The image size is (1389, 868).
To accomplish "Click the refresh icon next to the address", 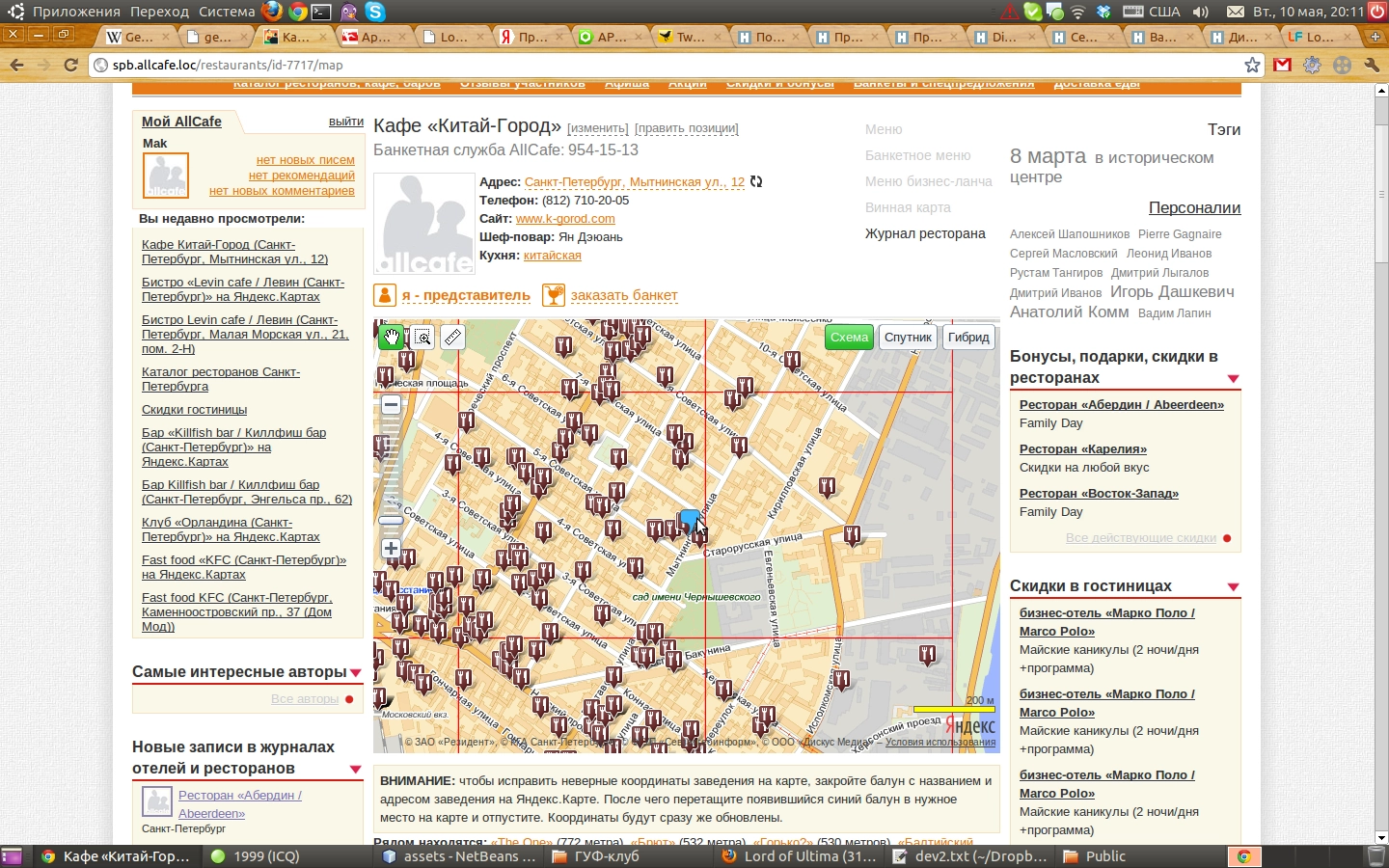I will [x=756, y=181].
